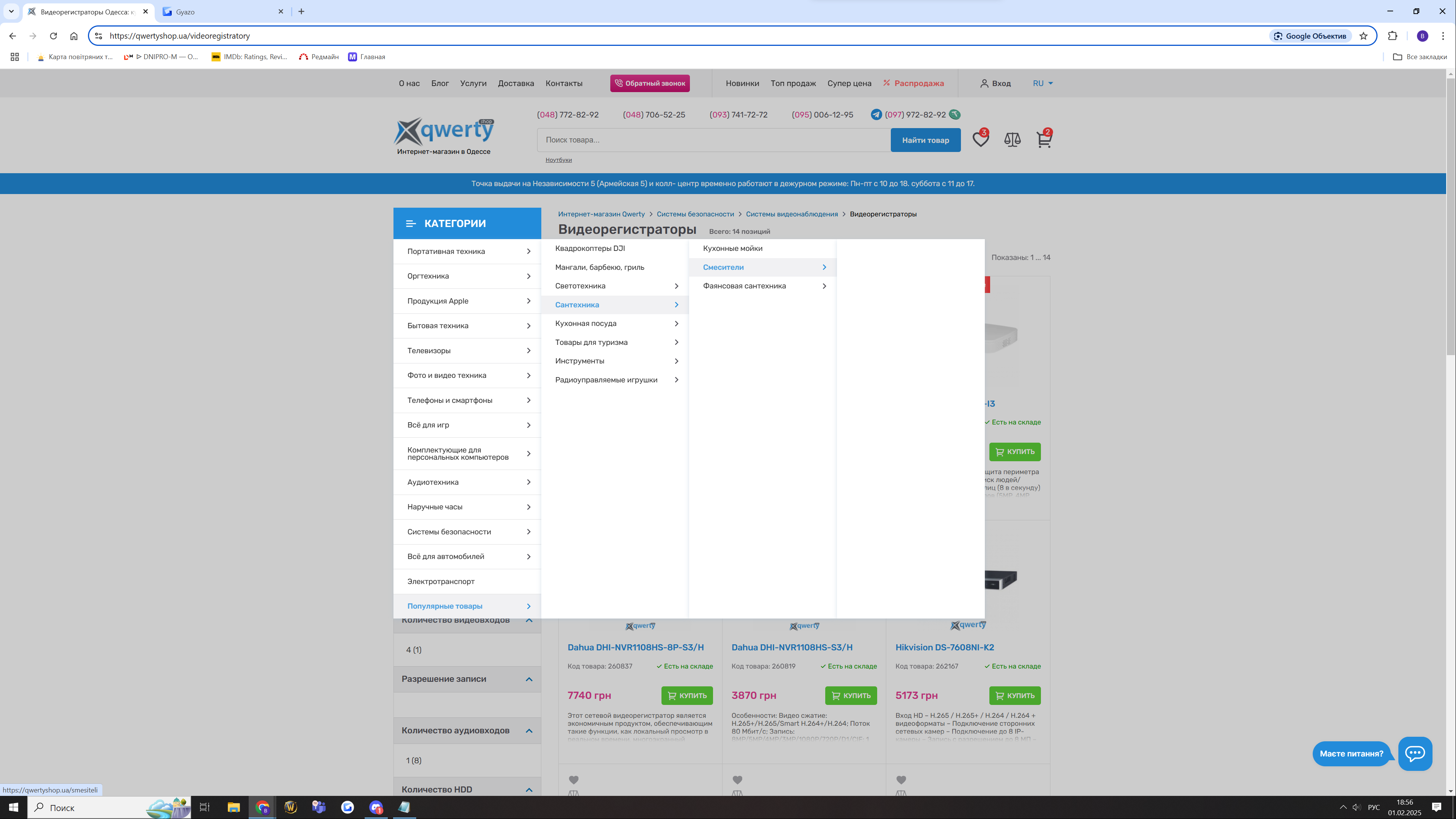Open the RU language dropdown
Viewport: 1456px width, 819px height.
[x=1043, y=83]
